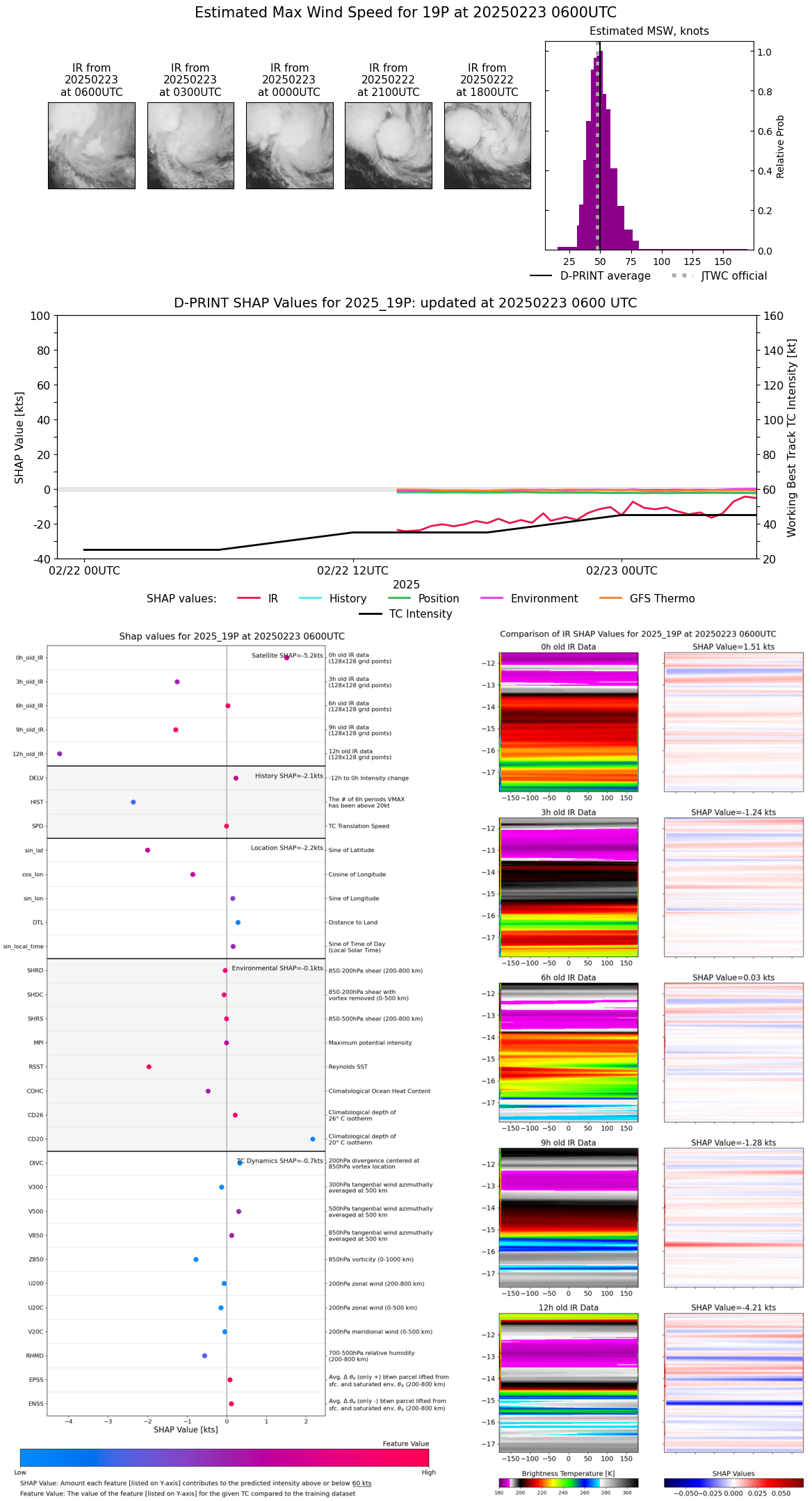Open the 1800UTC IR satellite image
This screenshot has height=1501, width=812.
[487, 145]
